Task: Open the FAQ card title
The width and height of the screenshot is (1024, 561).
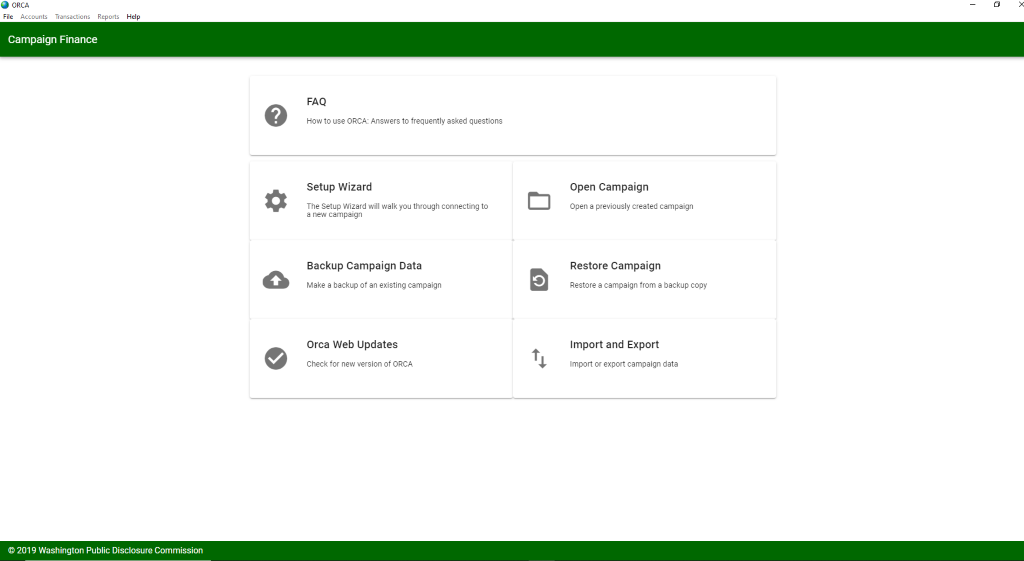Action: pos(316,102)
